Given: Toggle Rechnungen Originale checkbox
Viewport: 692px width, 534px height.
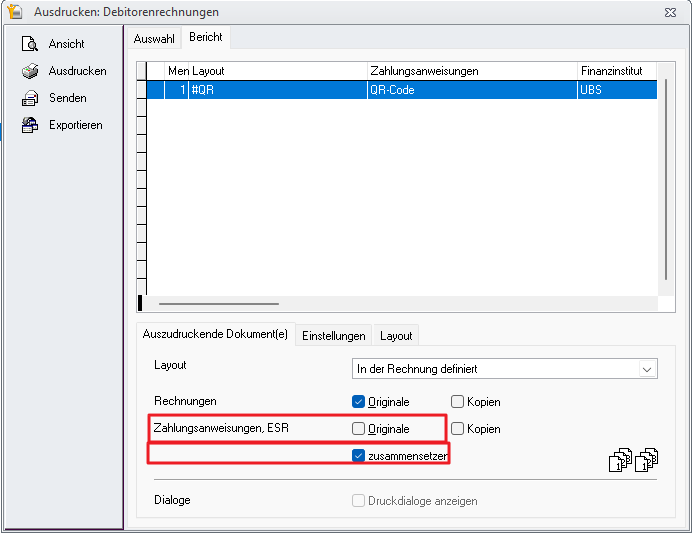Looking at the screenshot, I should coord(358,402).
